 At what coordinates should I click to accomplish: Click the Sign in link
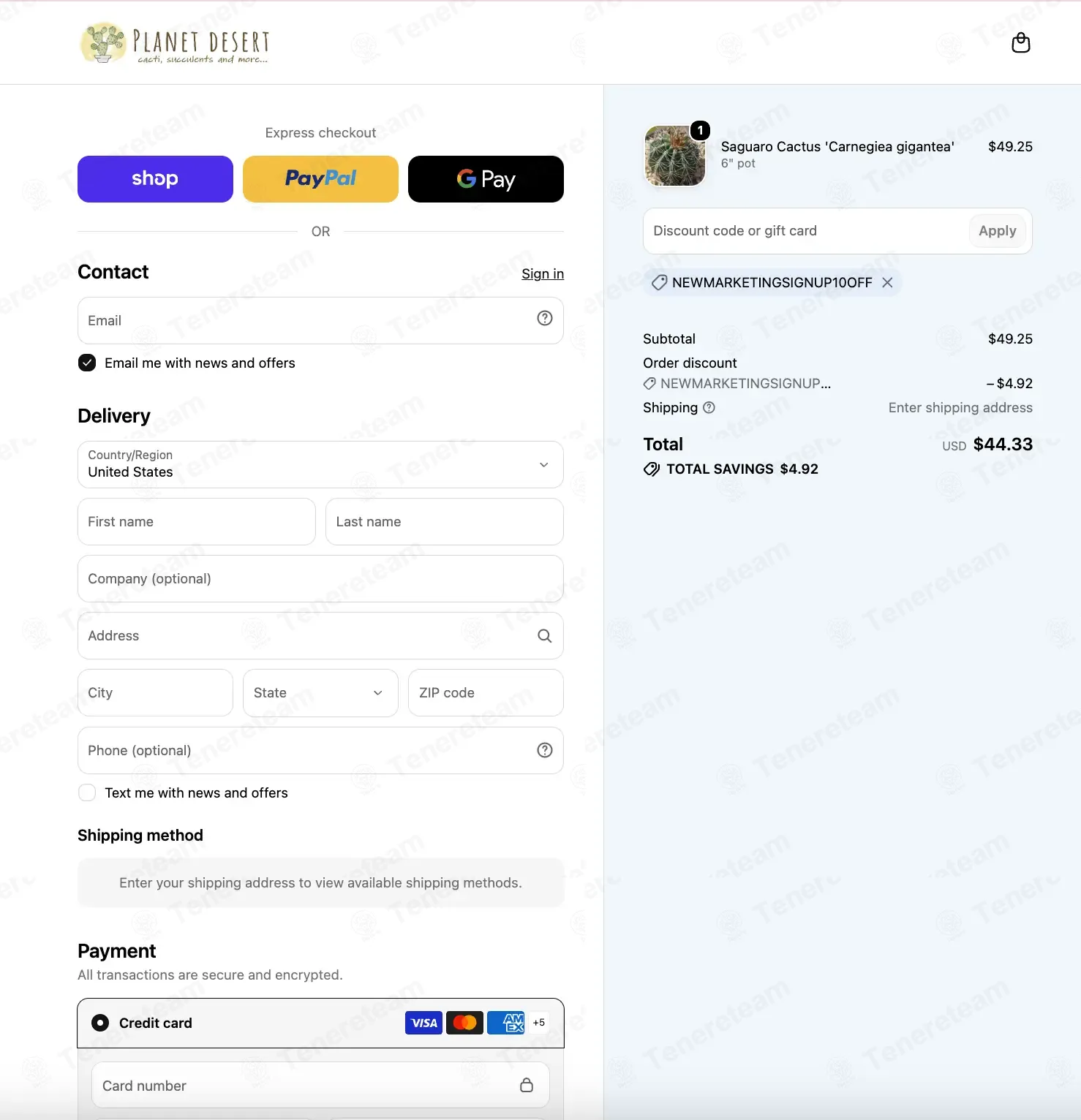543,273
